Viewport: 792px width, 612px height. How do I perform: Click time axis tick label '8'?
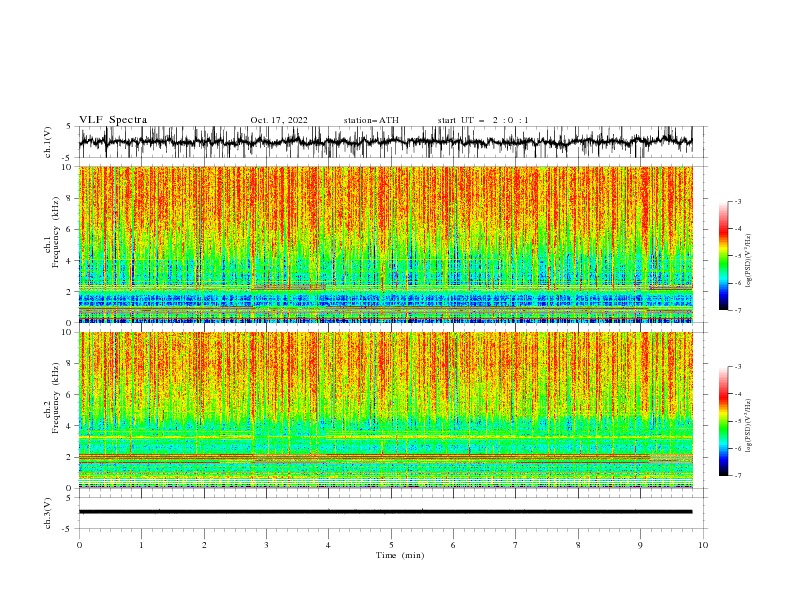click(x=578, y=545)
